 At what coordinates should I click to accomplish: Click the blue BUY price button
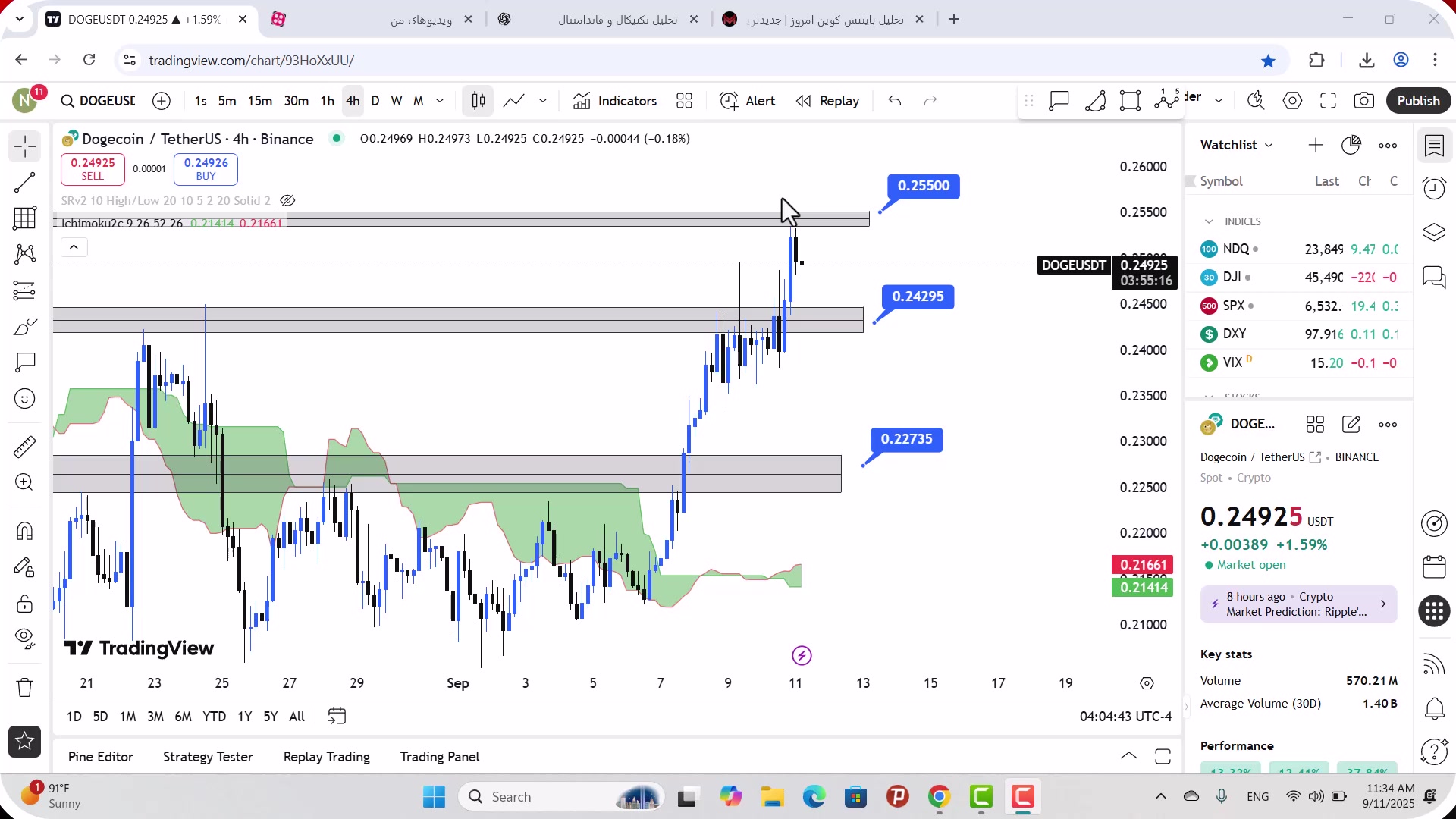pos(206,169)
